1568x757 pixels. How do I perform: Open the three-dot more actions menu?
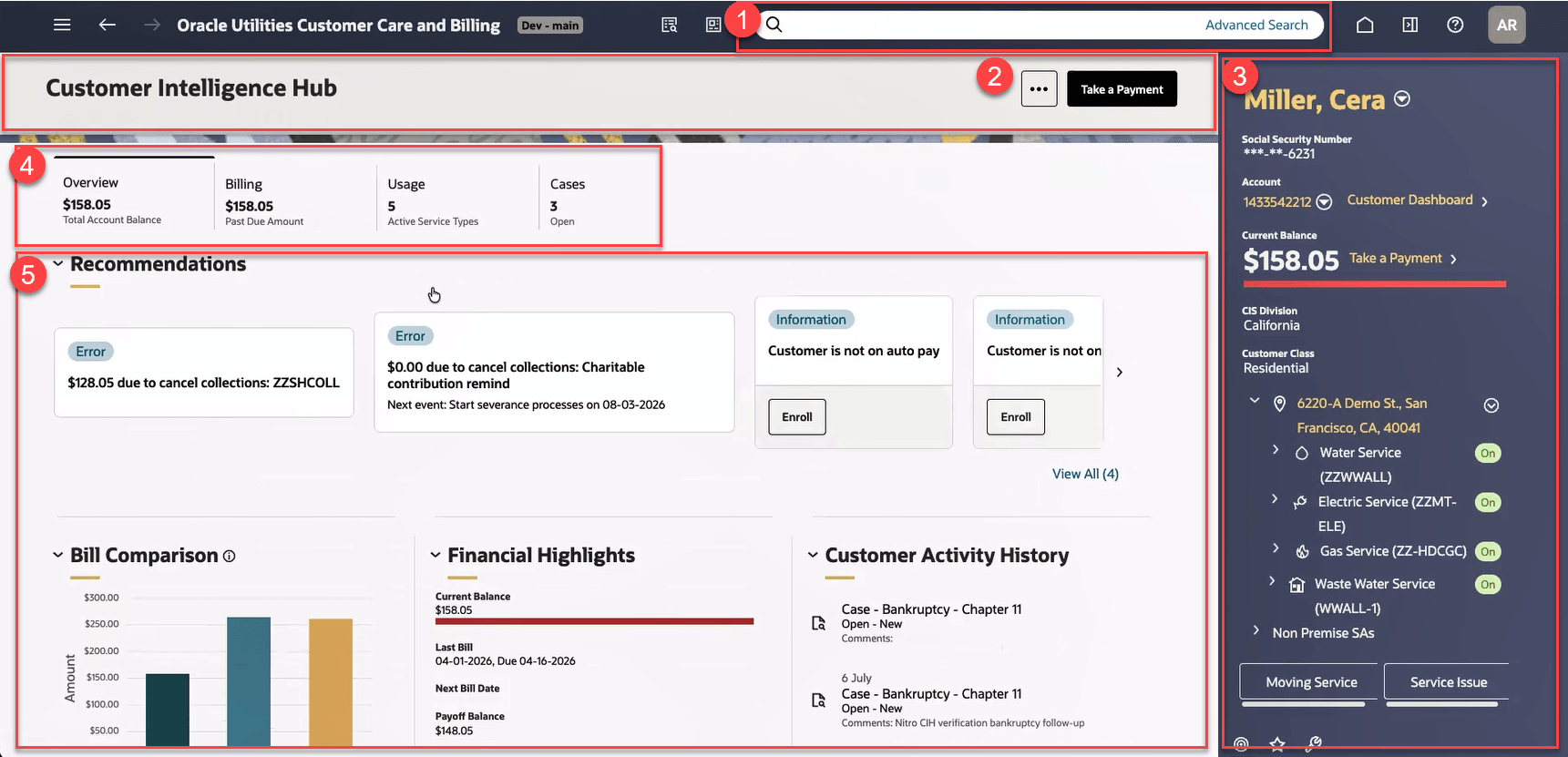(x=1039, y=89)
